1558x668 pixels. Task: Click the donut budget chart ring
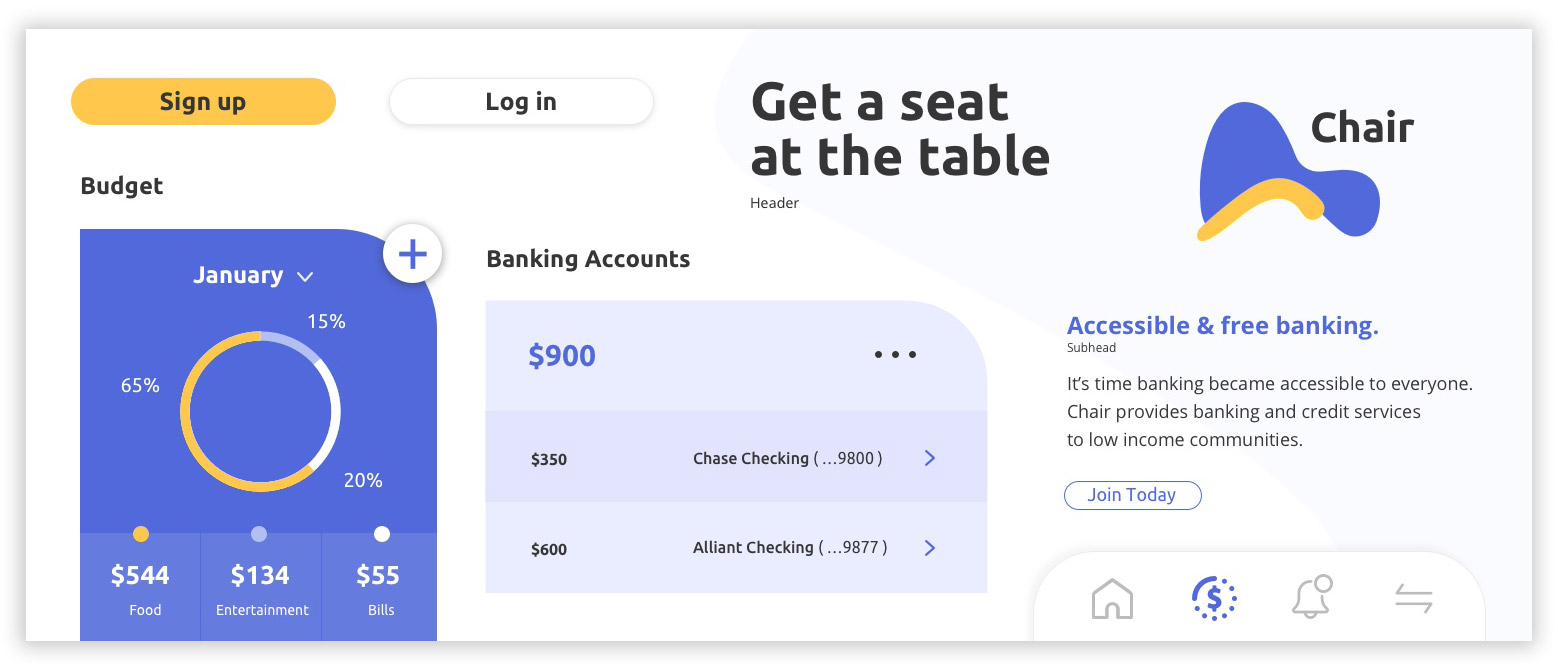click(186, 411)
